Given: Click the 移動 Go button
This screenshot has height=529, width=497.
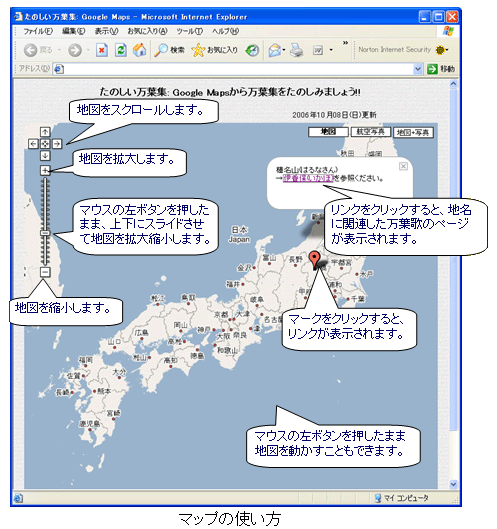Looking at the screenshot, I should click(x=441, y=69).
